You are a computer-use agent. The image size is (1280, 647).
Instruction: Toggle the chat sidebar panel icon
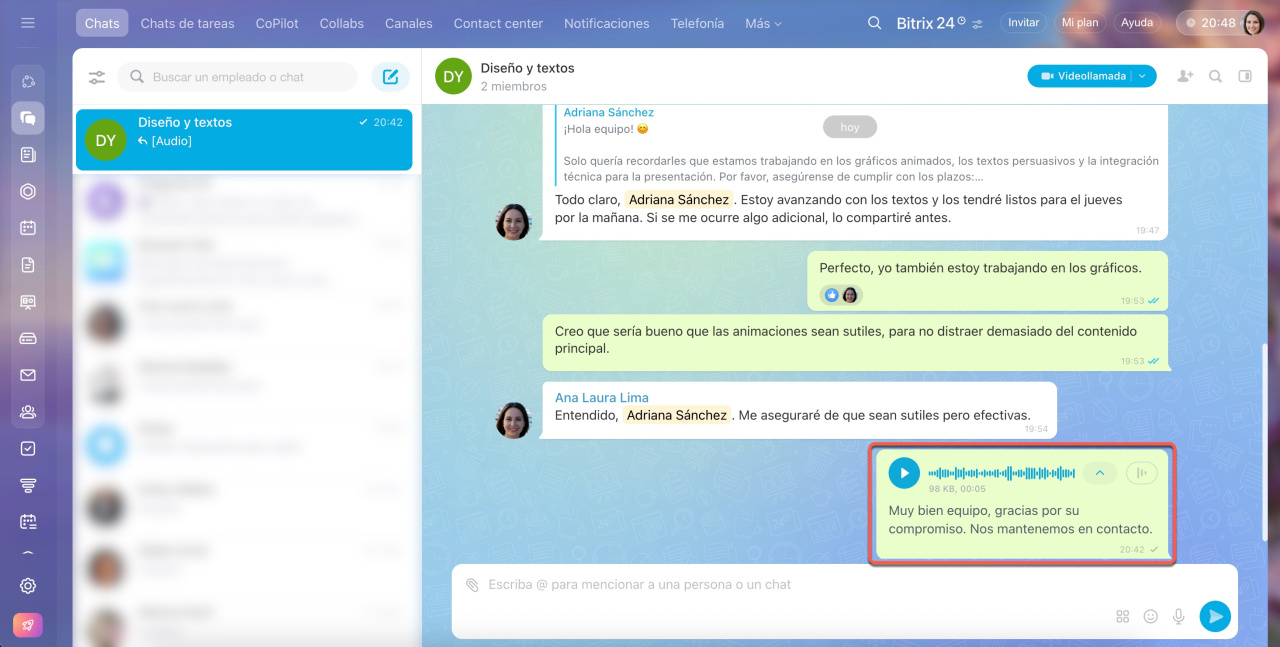pos(1245,76)
